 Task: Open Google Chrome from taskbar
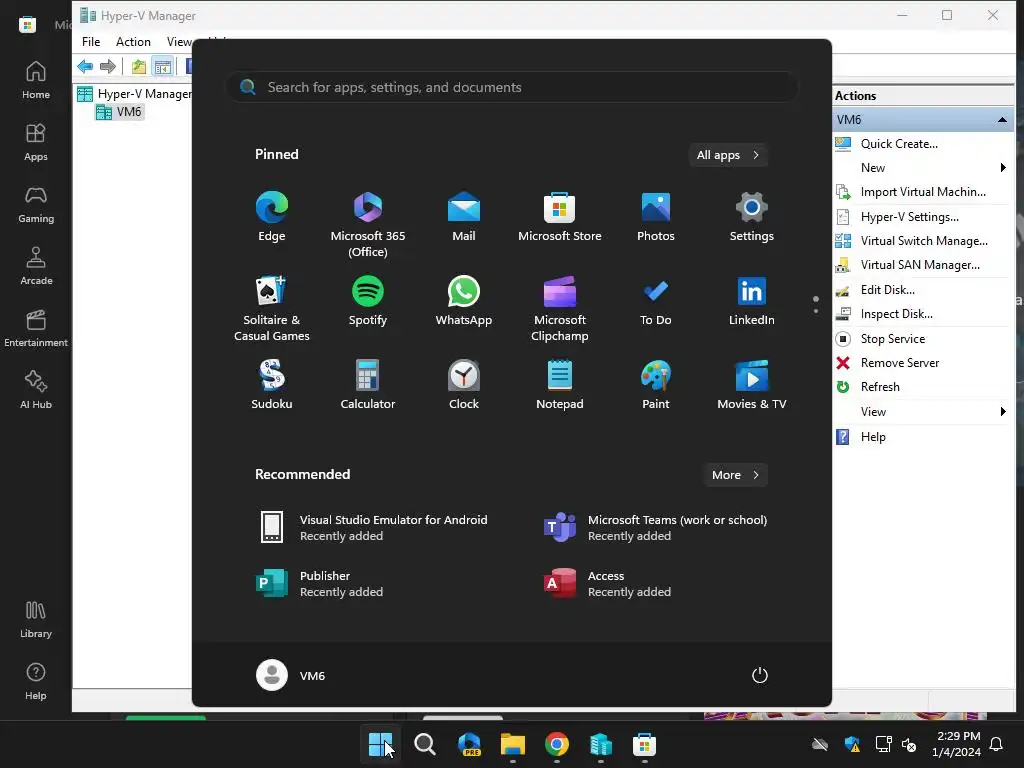click(556, 744)
